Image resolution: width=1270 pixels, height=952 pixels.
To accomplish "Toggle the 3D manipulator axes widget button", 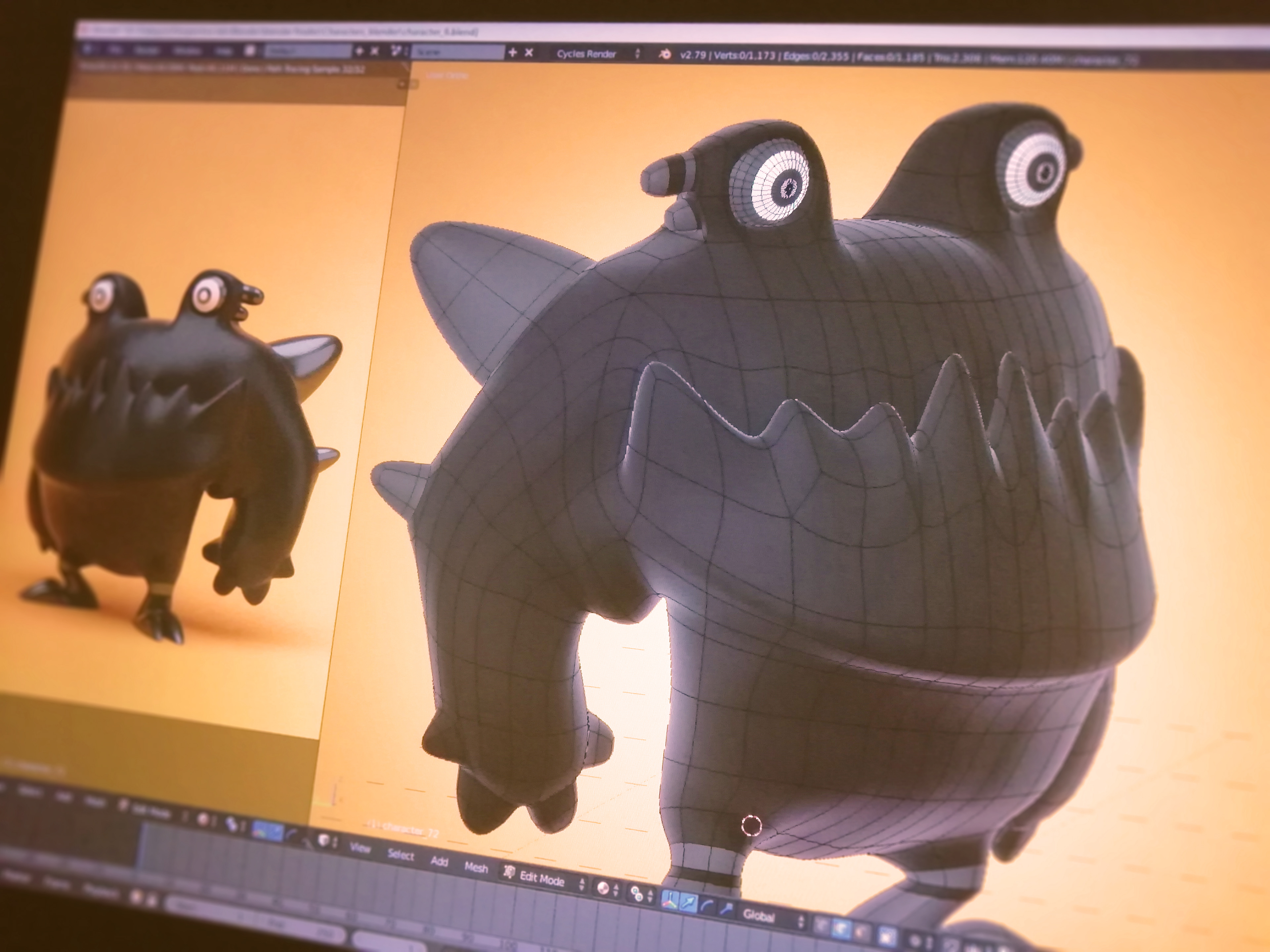I will [x=669, y=900].
